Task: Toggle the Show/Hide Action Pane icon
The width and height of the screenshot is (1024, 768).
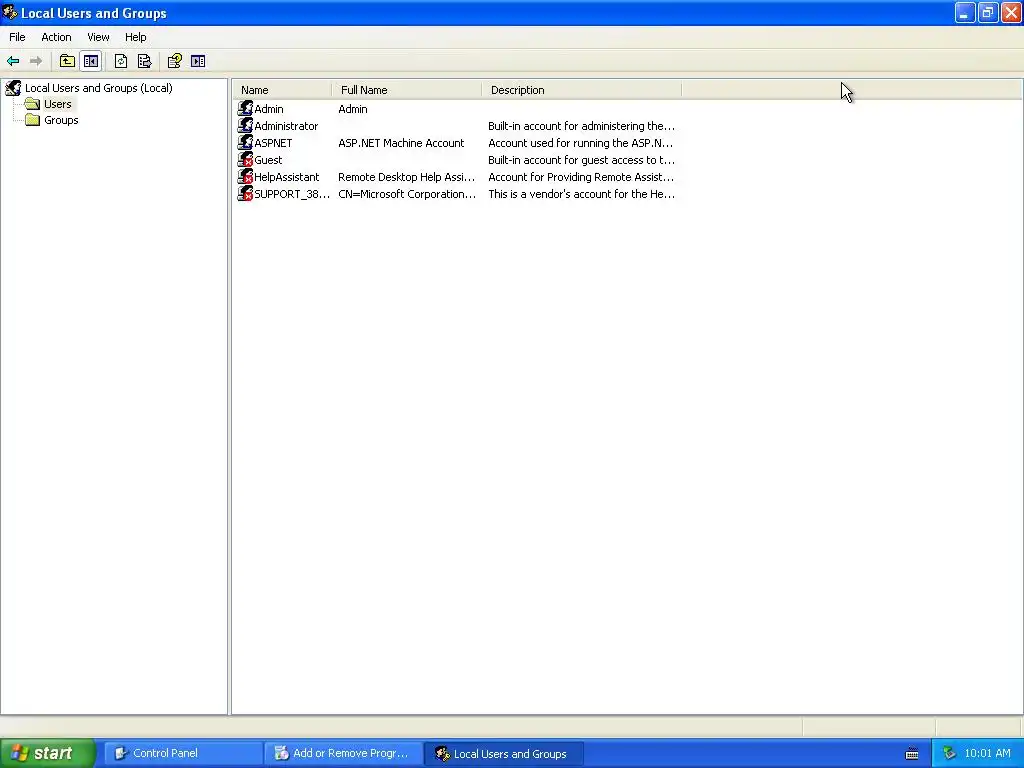Action: [x=198, y=61]
